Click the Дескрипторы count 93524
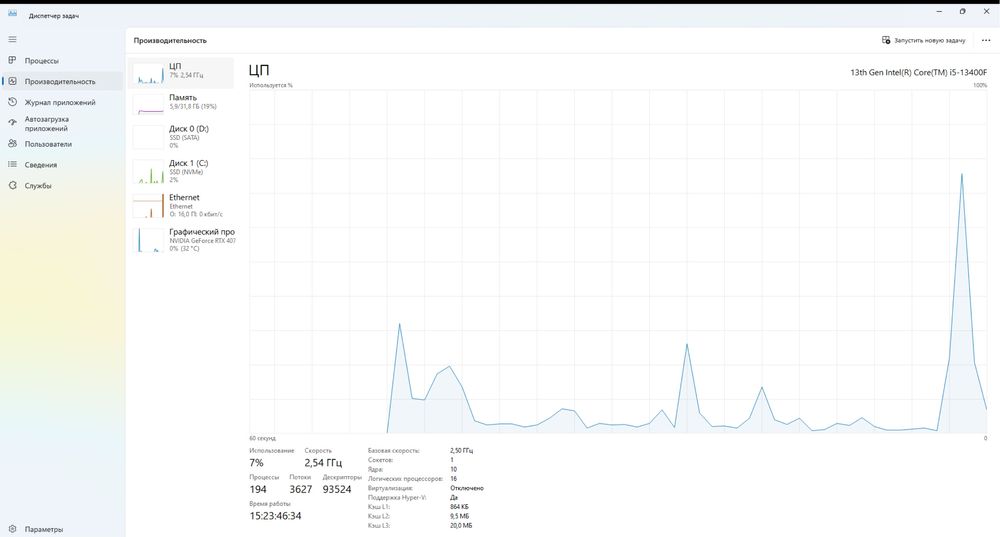1000x537 pixels. click(x=337, y=489)
